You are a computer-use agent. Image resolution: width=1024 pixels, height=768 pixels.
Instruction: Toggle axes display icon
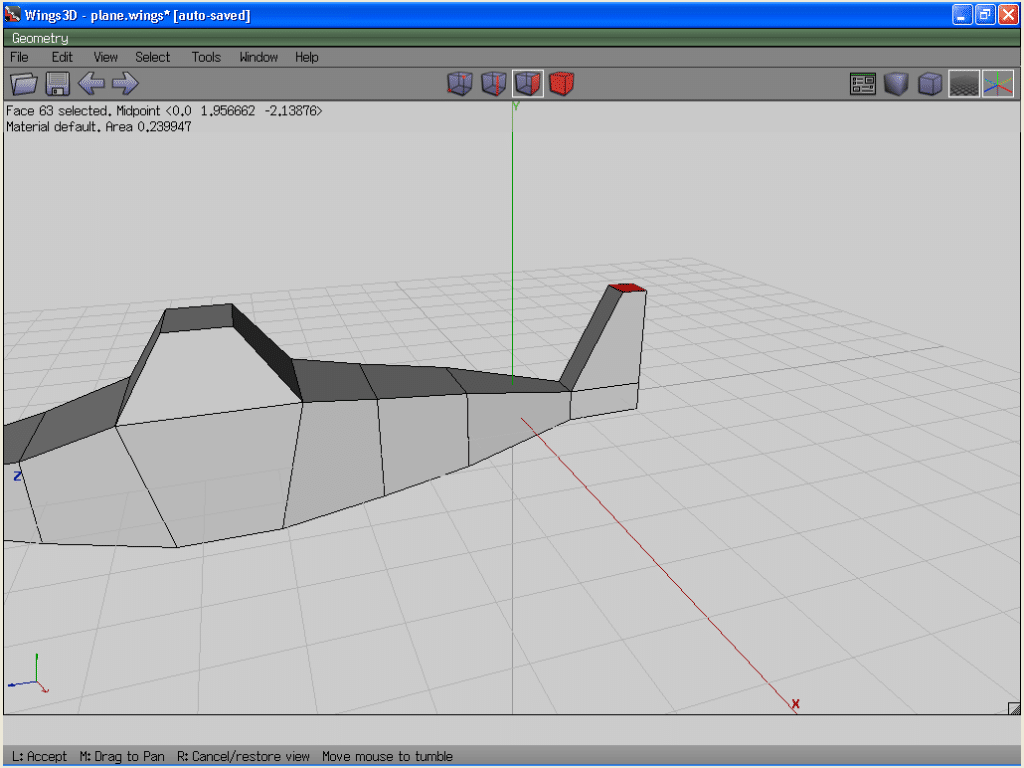(998, 84)
